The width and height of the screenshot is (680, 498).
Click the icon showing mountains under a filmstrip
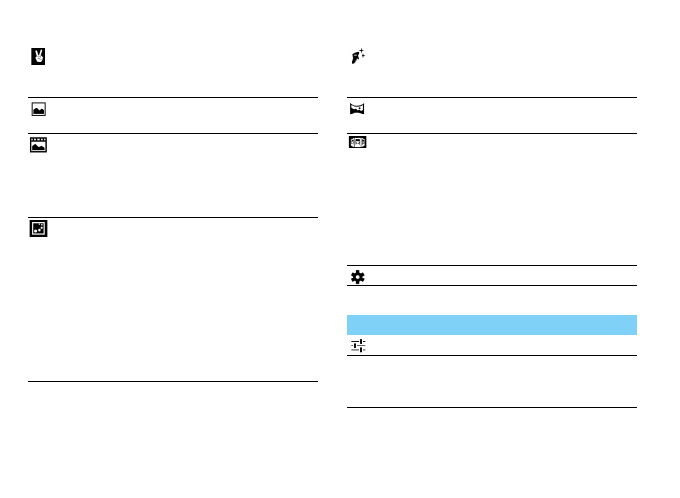point(37,144)
